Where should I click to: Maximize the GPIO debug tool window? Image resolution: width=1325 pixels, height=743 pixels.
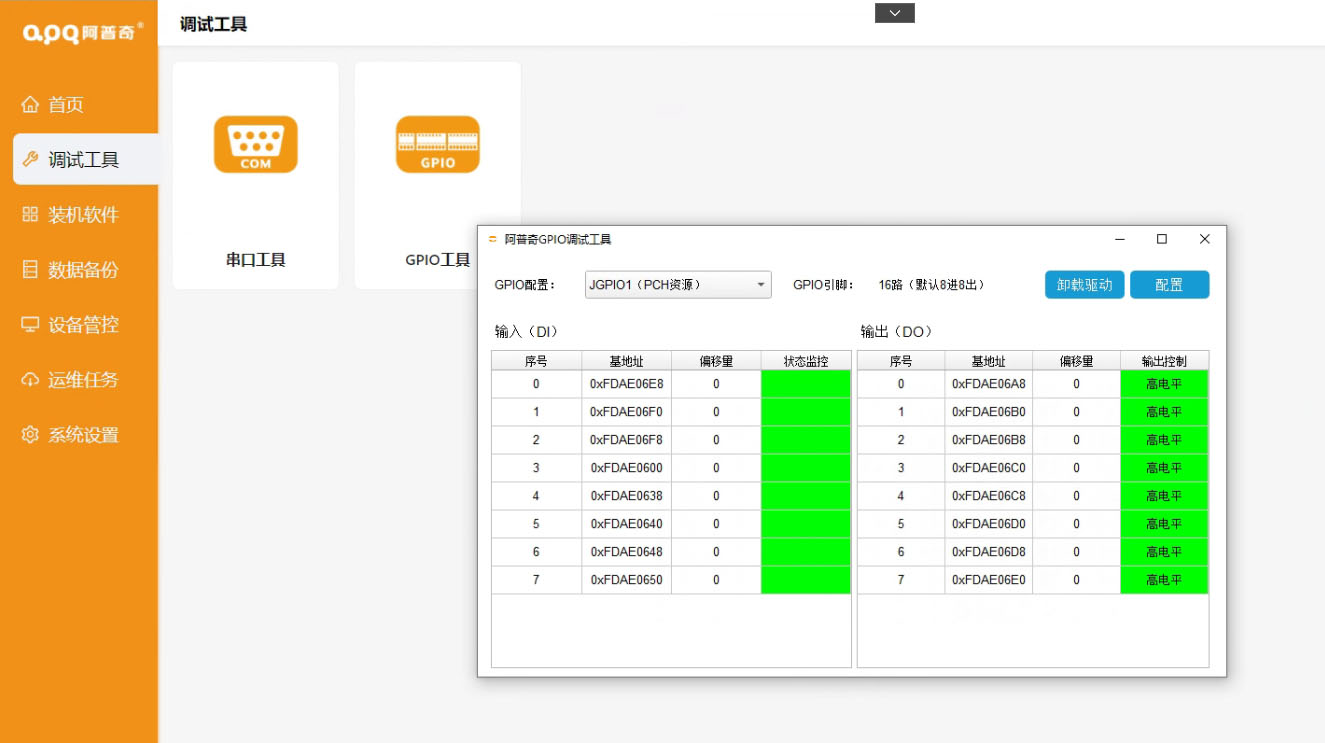click(x=1161, y=239)
